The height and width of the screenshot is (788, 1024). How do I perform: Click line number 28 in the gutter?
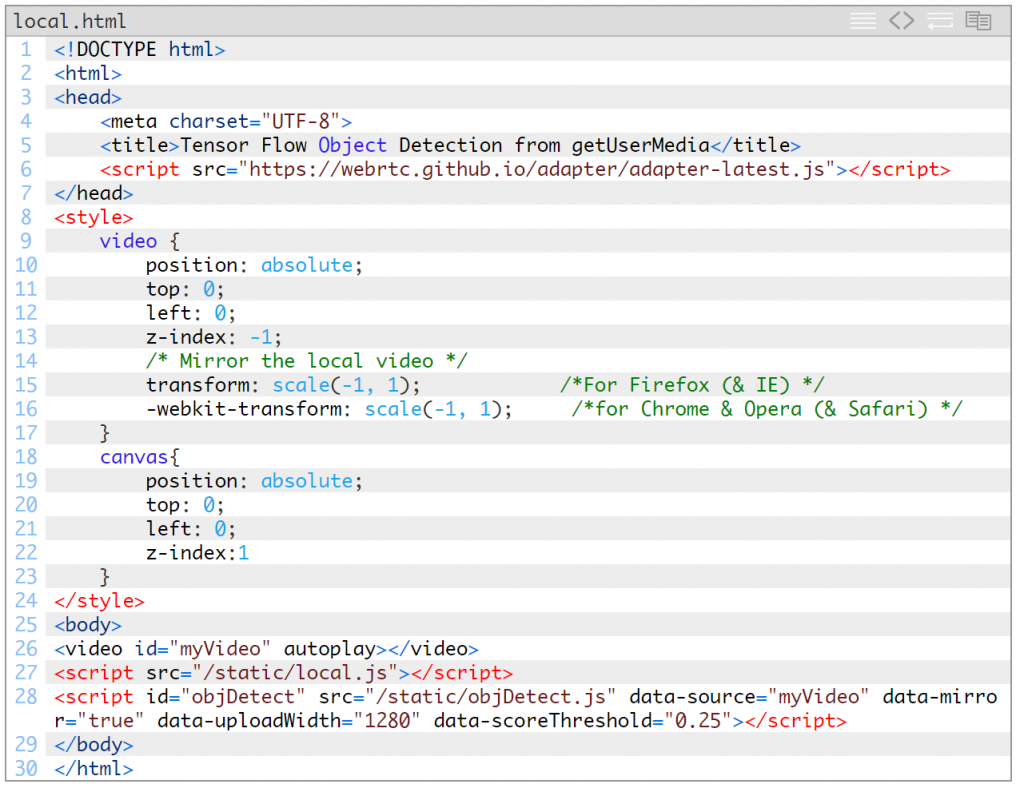point(26,697)
